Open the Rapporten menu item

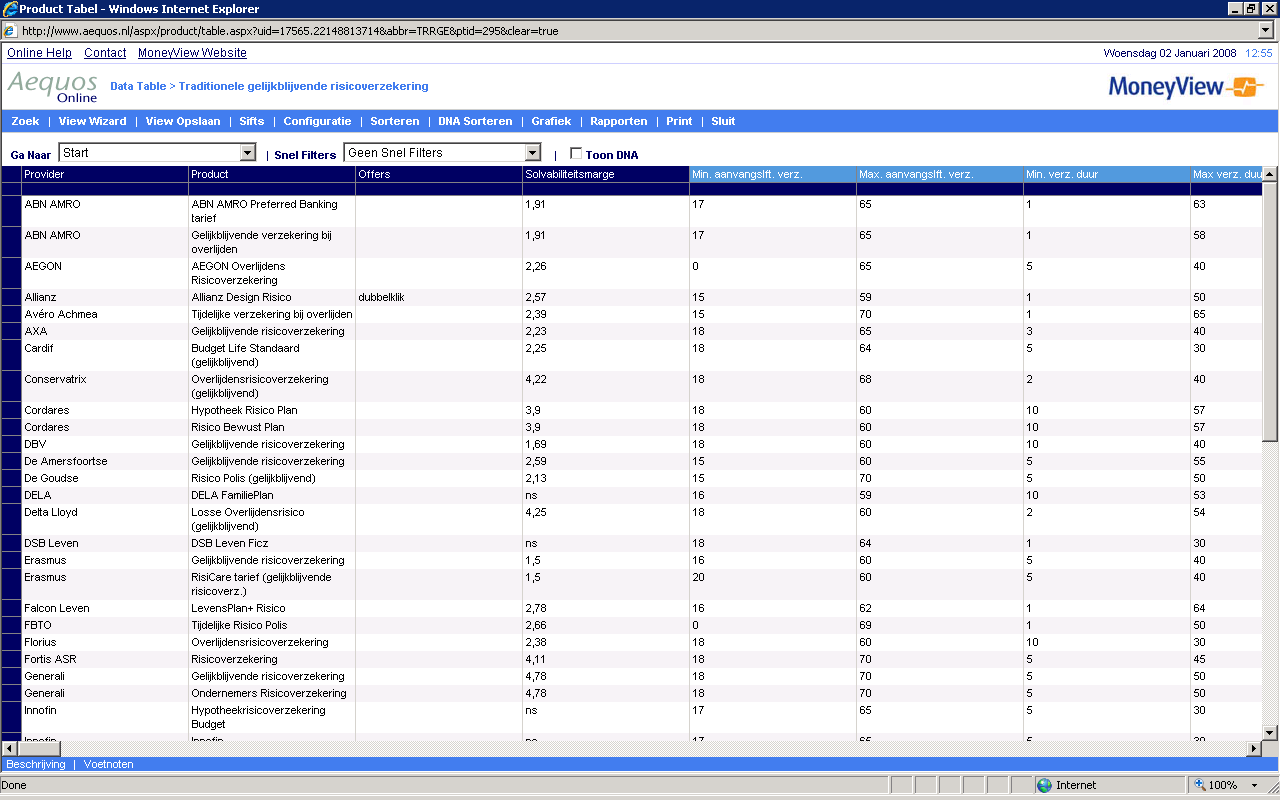coord(619,121)
